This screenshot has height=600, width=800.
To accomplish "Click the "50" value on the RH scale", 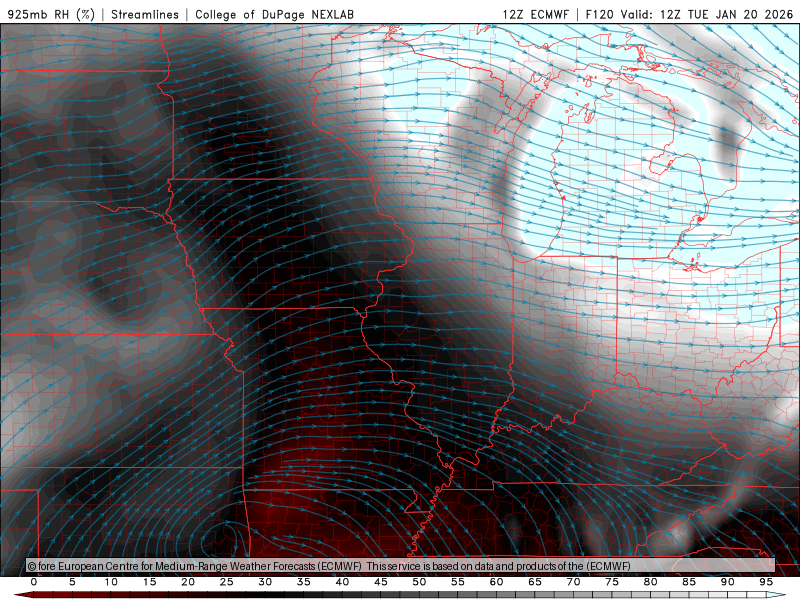I will (419, 582).
